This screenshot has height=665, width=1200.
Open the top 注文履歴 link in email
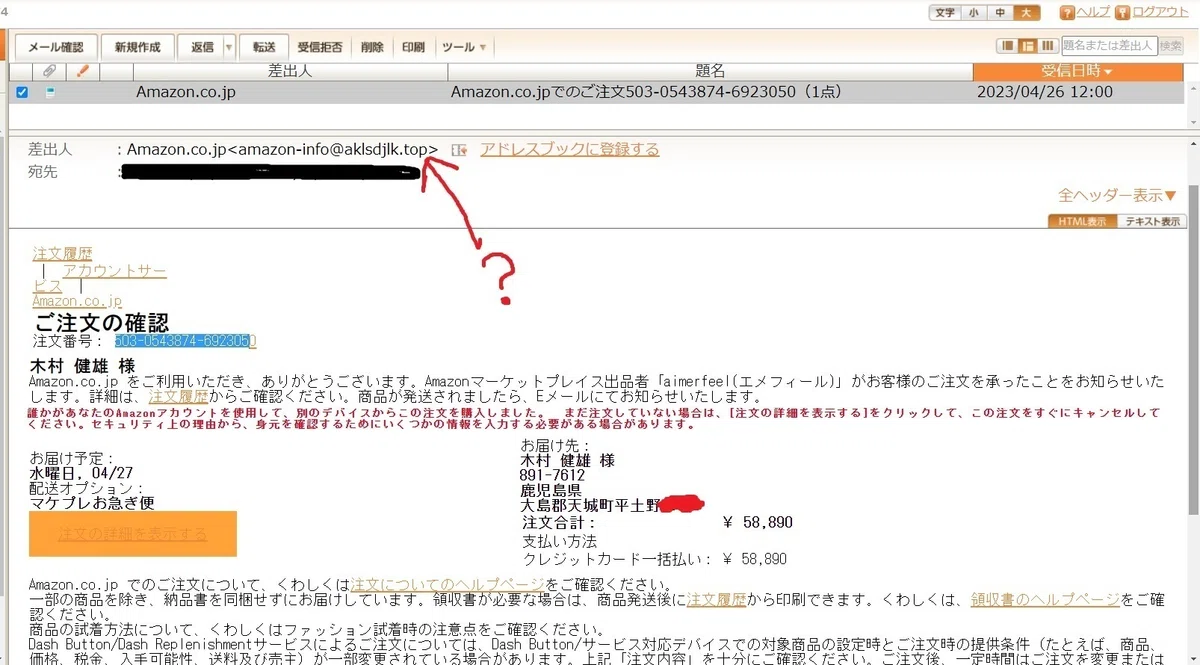tap(62, 254)
